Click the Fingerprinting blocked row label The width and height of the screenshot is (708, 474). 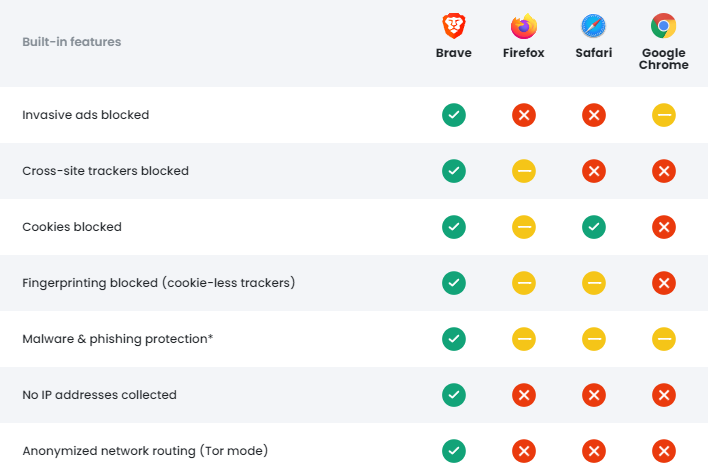click(x=158, y=283)
